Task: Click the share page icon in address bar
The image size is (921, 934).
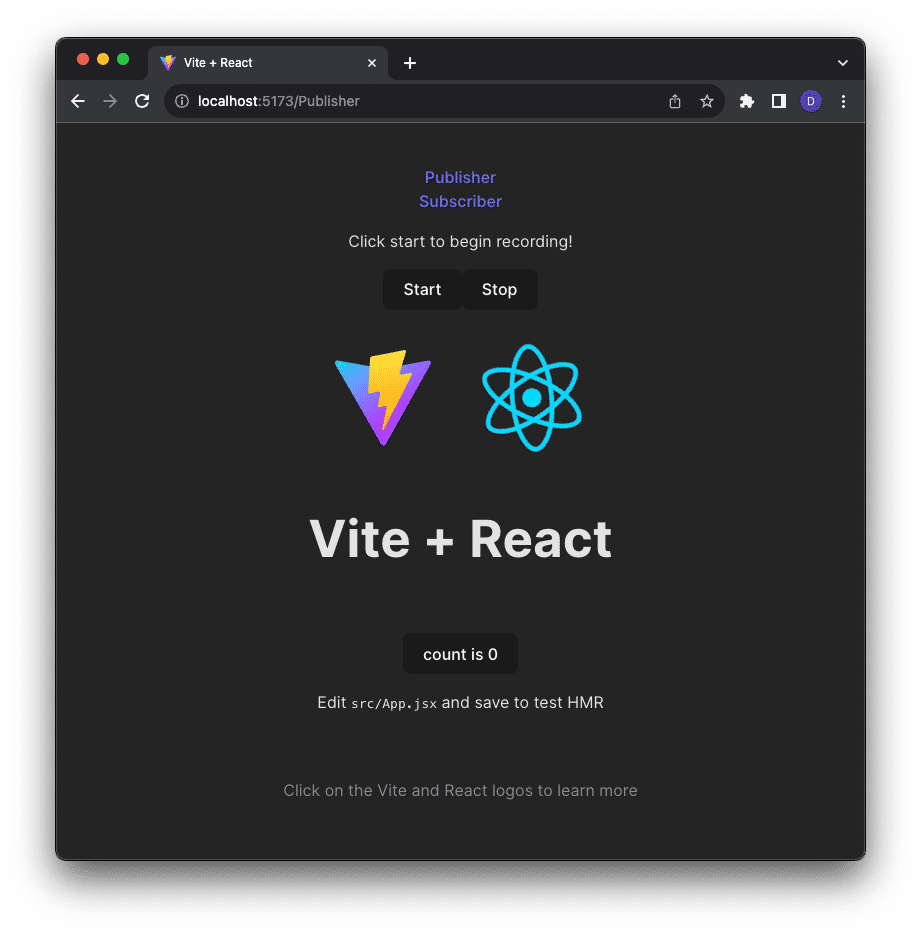Action: click(674, 101)
